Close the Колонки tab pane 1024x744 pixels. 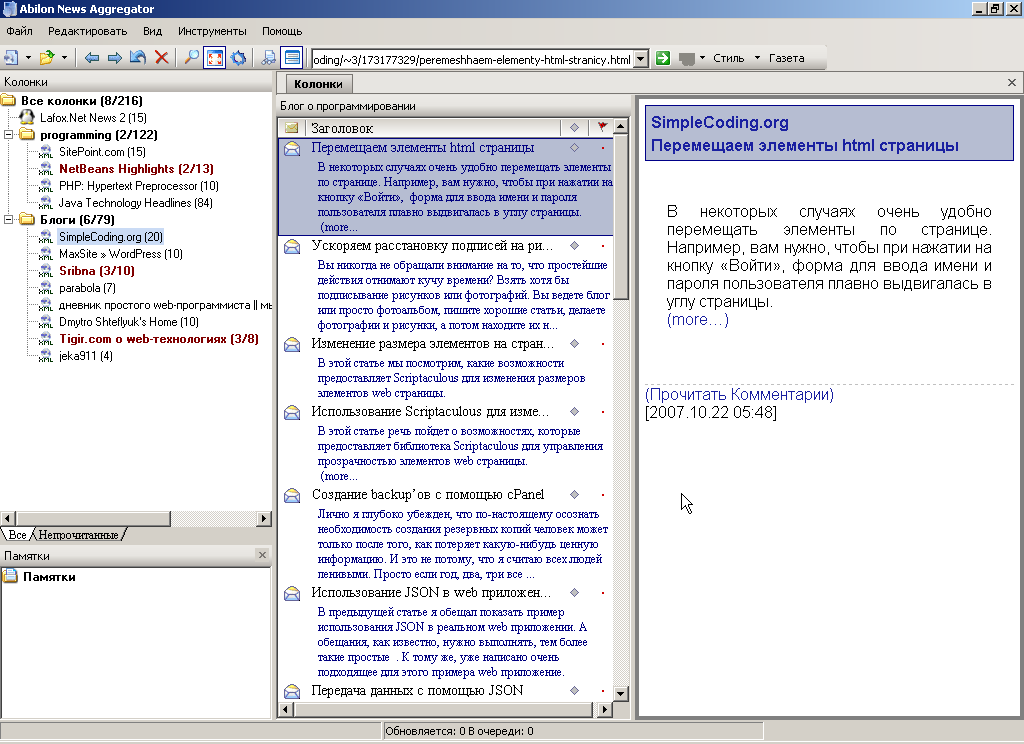1012,82
